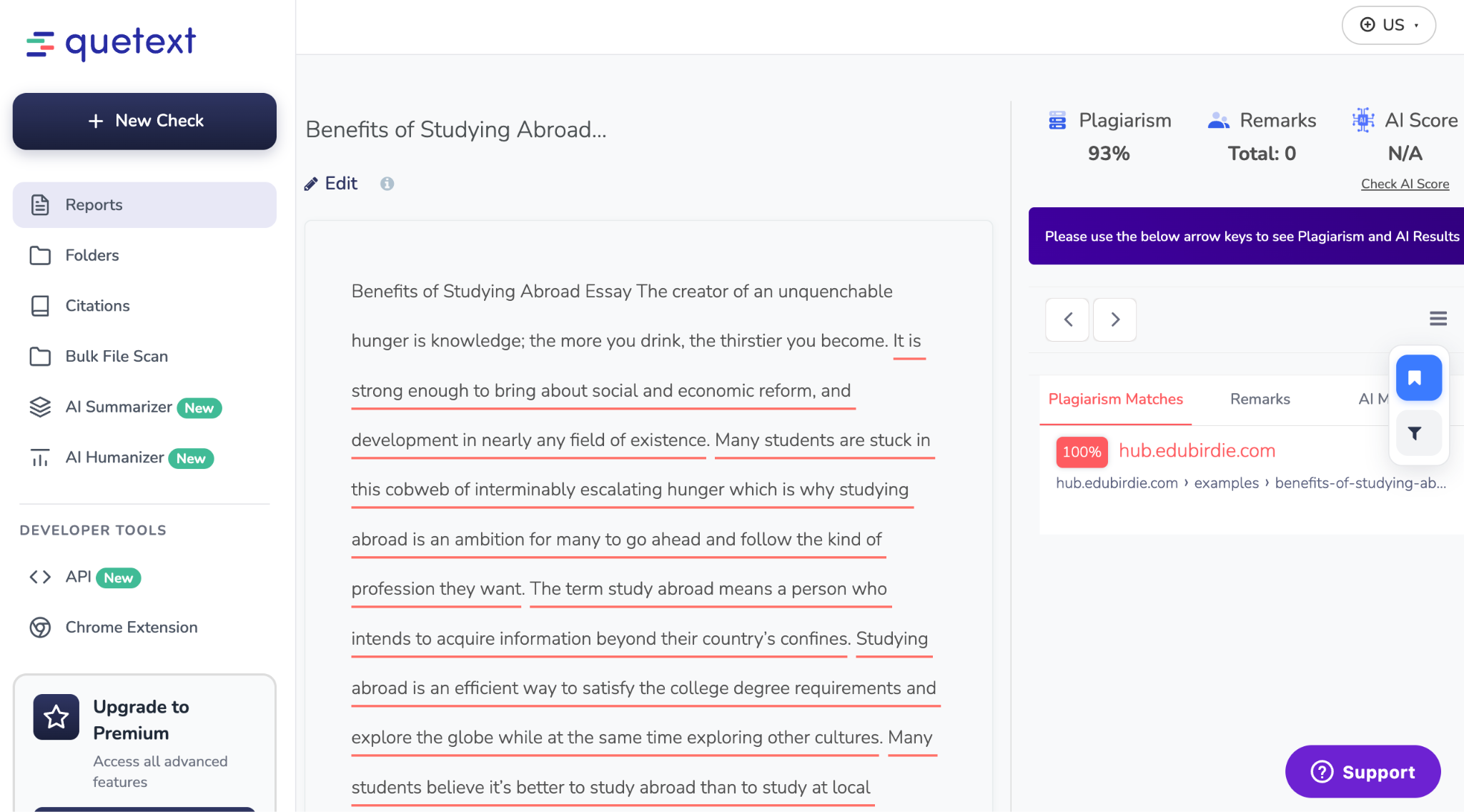This screenshot has width=1464, height=812.
Task: Click the 93% plagiarism value
Action: pos(1109,154)
